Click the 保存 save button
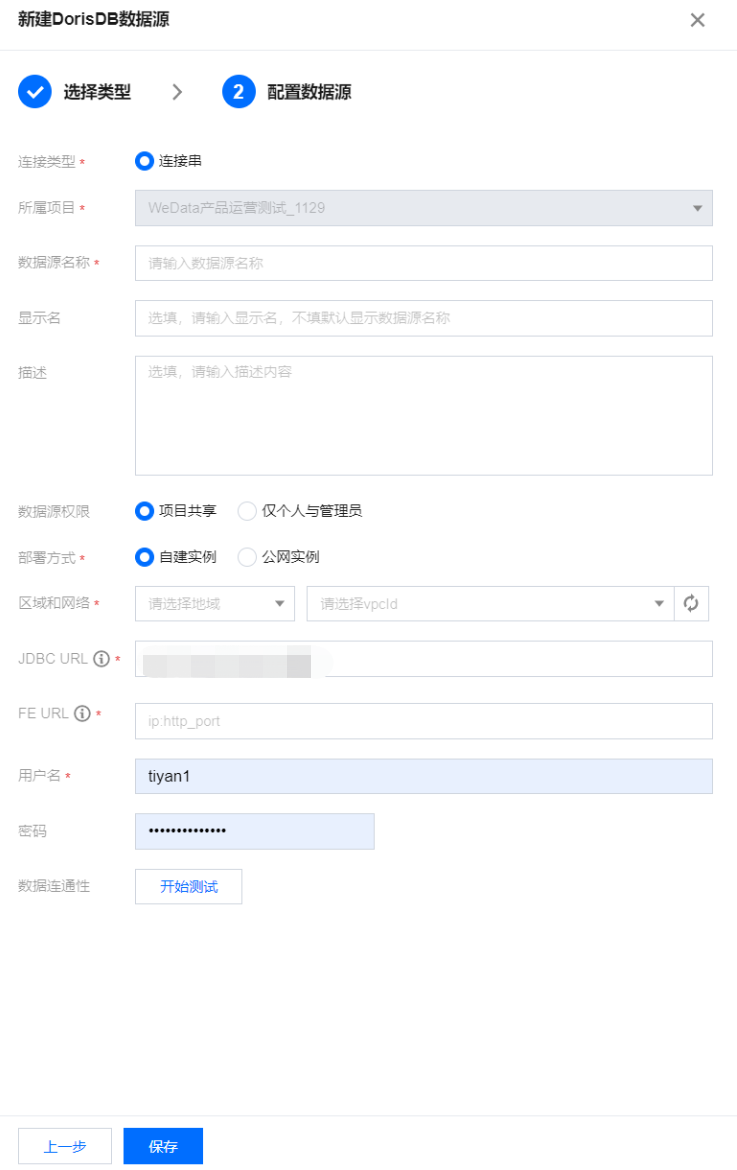The width and height of the screenshot is (737, 1170). (x=163, y=1146)
